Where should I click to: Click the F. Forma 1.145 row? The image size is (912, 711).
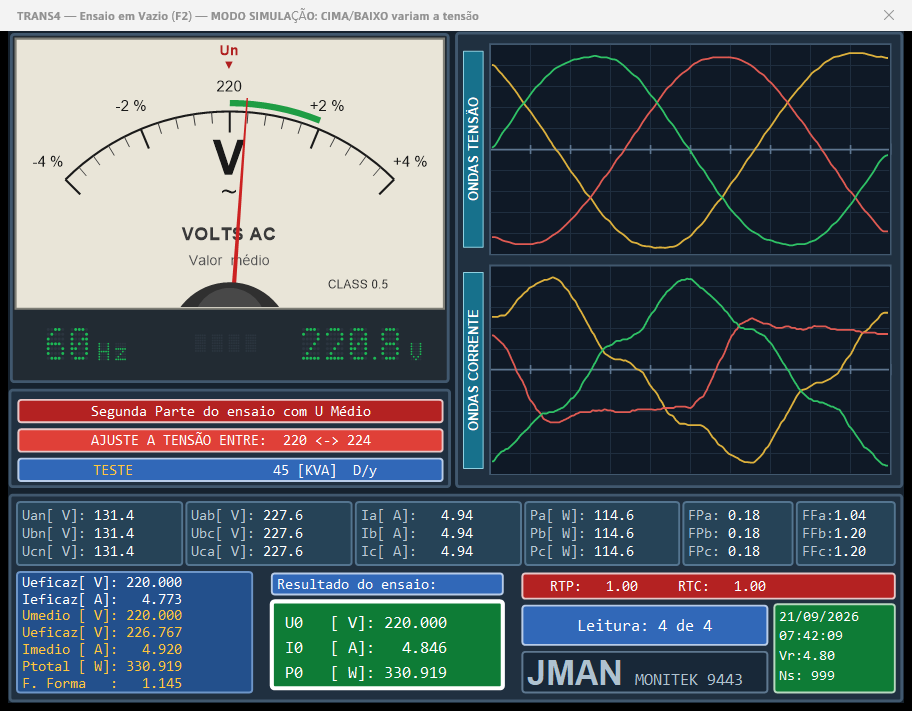click(x=102, y=683)
